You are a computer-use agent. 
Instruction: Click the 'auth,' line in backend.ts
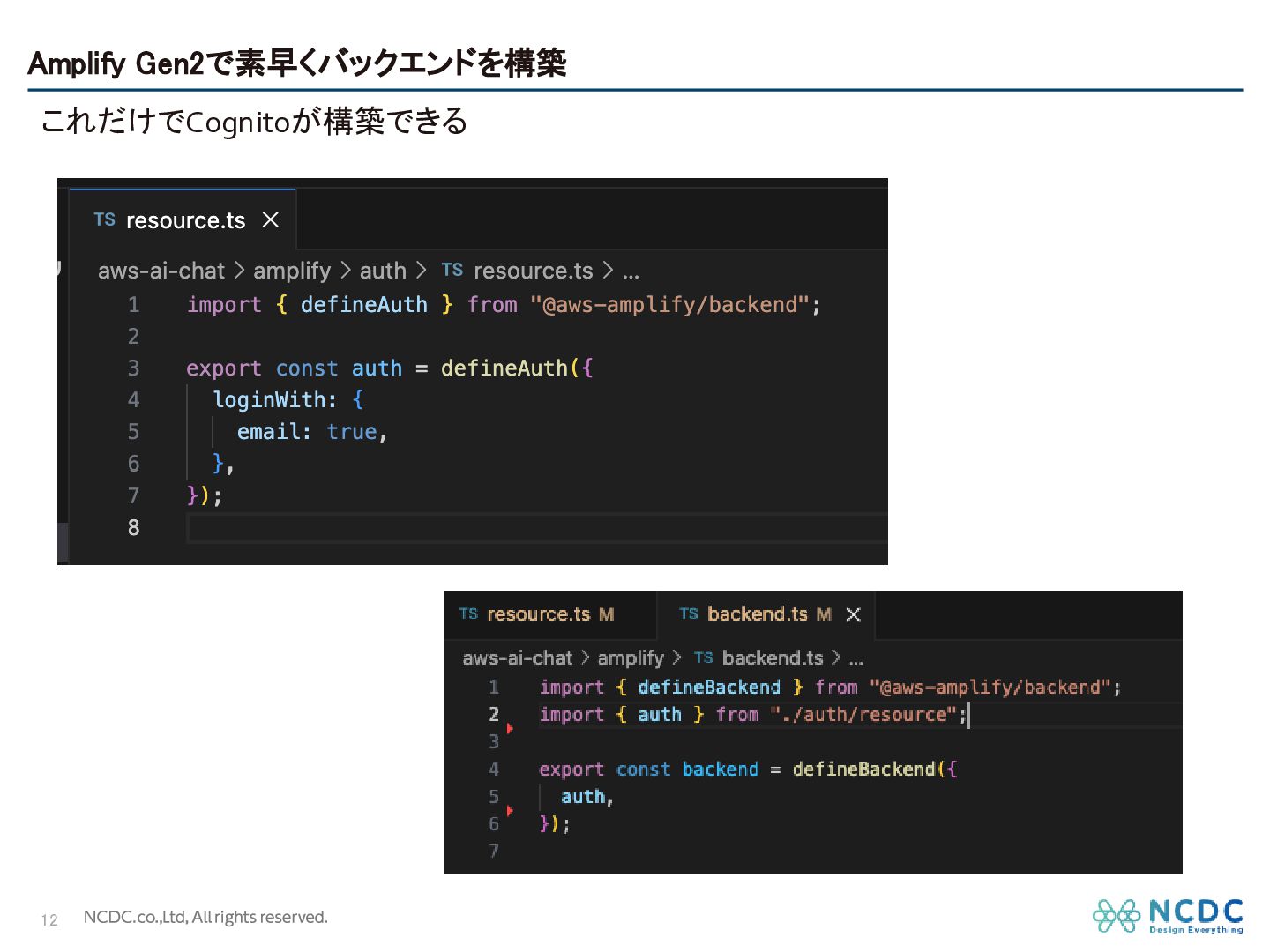[587, 797]
